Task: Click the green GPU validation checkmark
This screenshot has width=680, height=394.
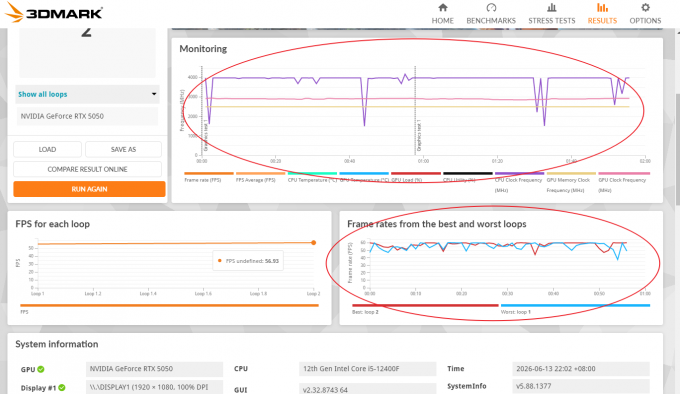Action: point(41,369)
